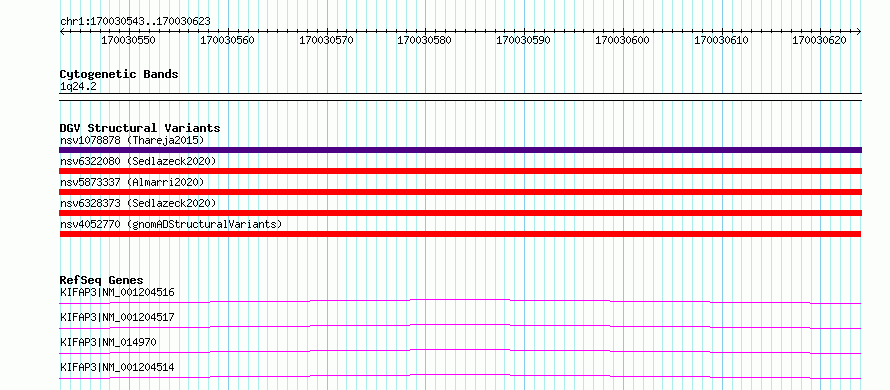Select the Cytogenetic Bands track heading
The image size is (890, 390).
119,74
